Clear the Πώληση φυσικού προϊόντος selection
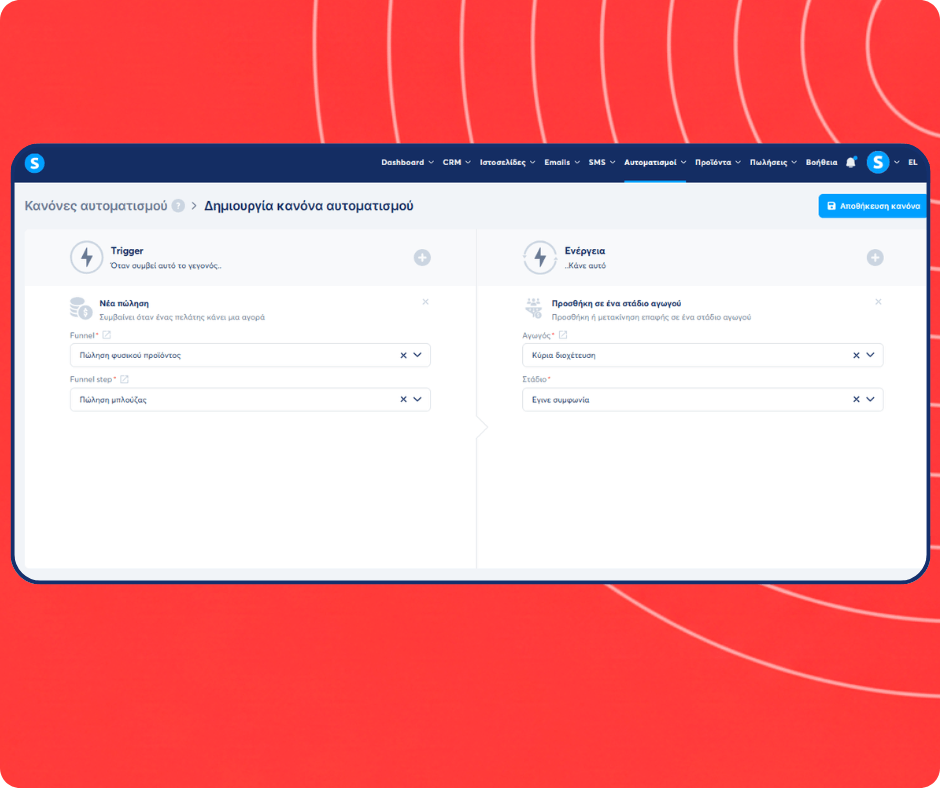The width and height of the screenshot is (940, 788). [403, 355]
